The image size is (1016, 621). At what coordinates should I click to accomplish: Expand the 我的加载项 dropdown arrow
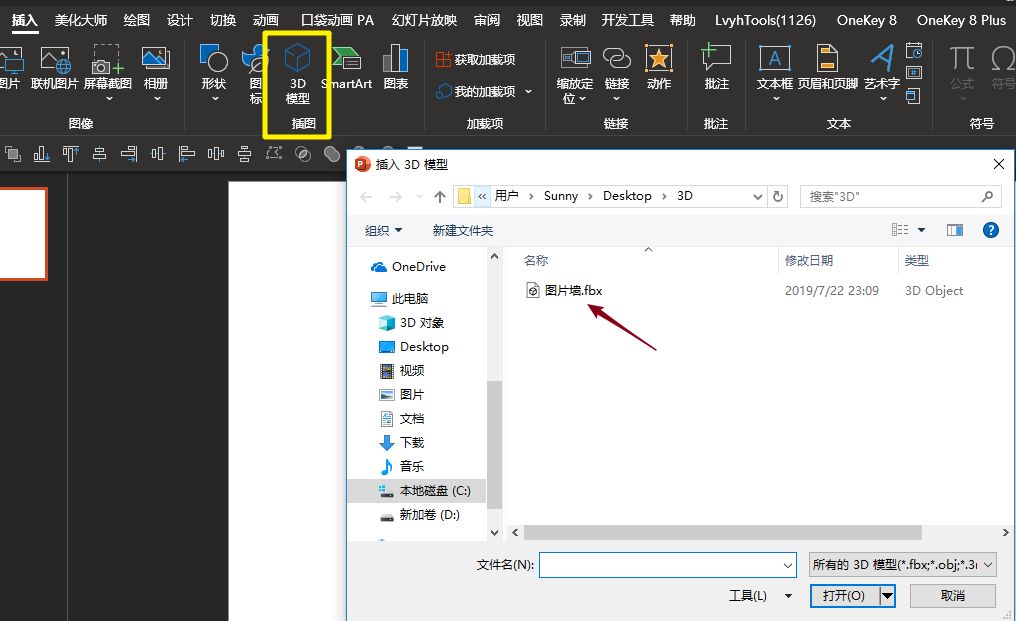coord(529,92)
